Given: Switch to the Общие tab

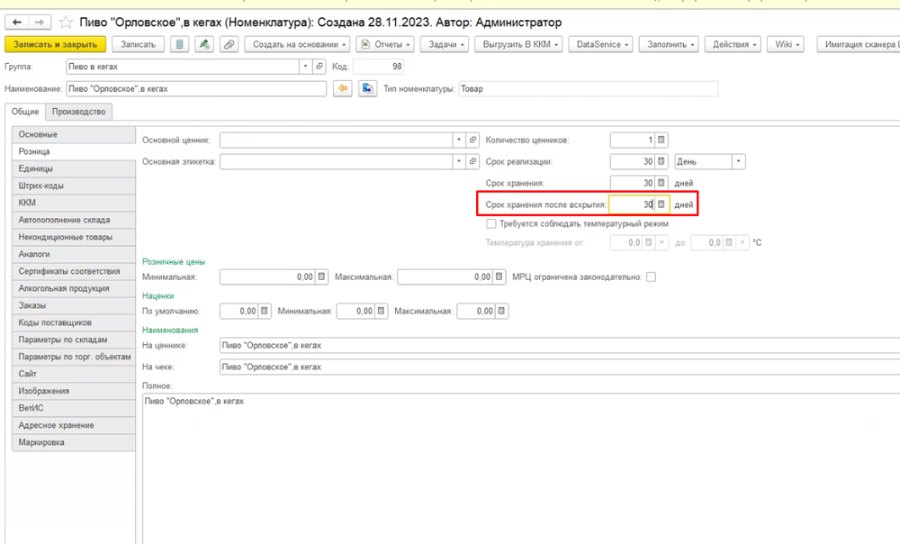Looking at the screenshot, I should (x=25, y=111).
